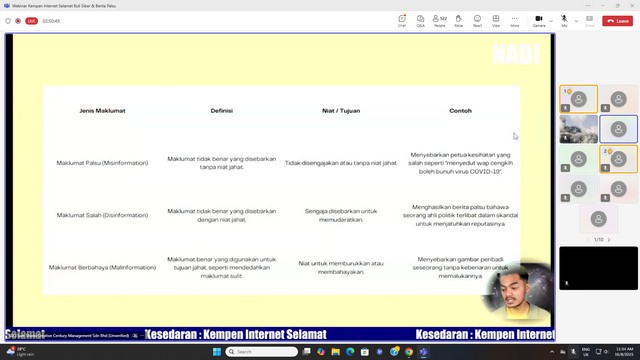The height and width of the screenshot is (360, 640).
Task: Open the Chat panel
Action: [402, 21]
